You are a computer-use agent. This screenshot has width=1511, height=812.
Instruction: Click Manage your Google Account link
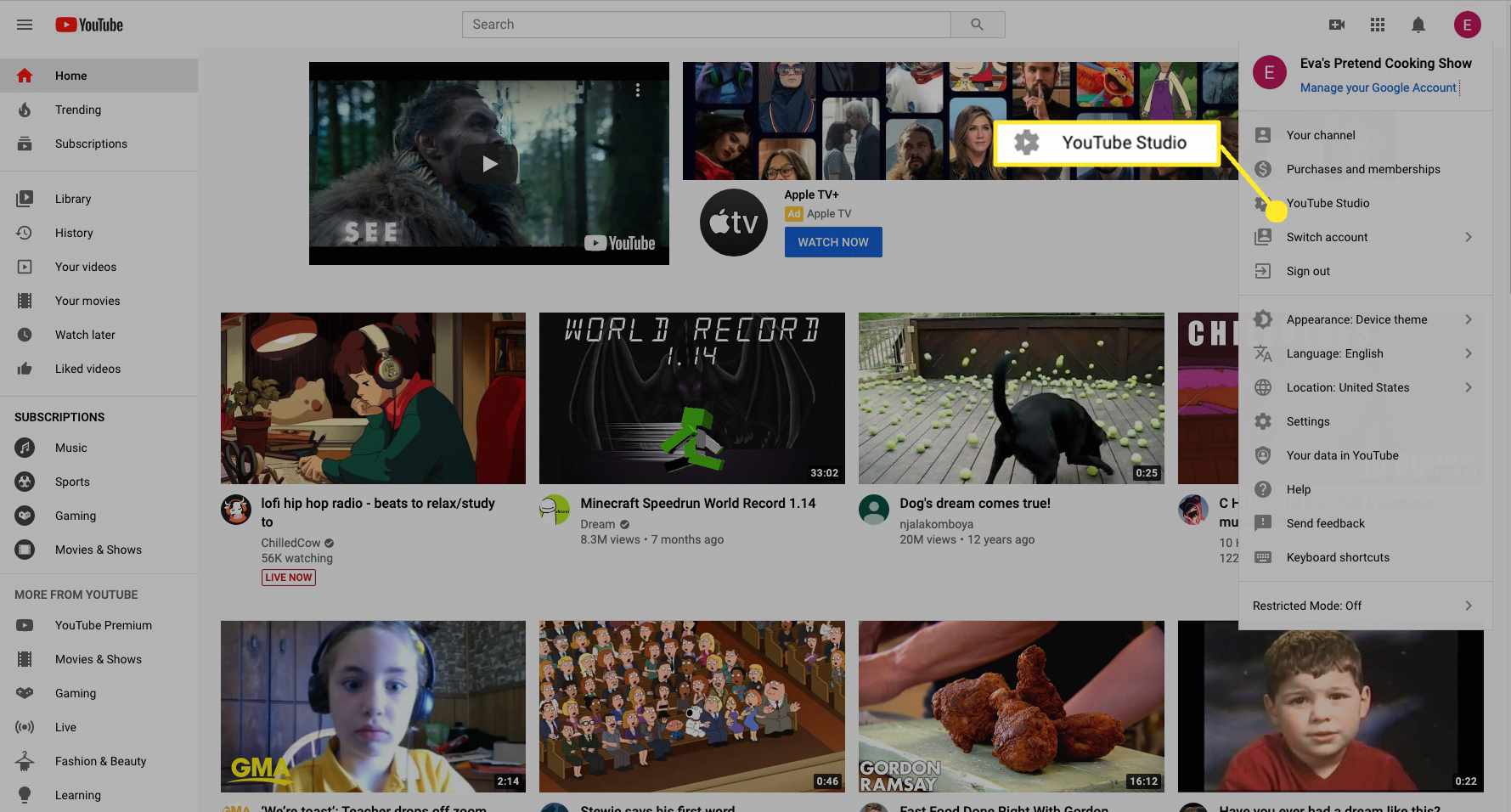click(x=1378, y=87)
